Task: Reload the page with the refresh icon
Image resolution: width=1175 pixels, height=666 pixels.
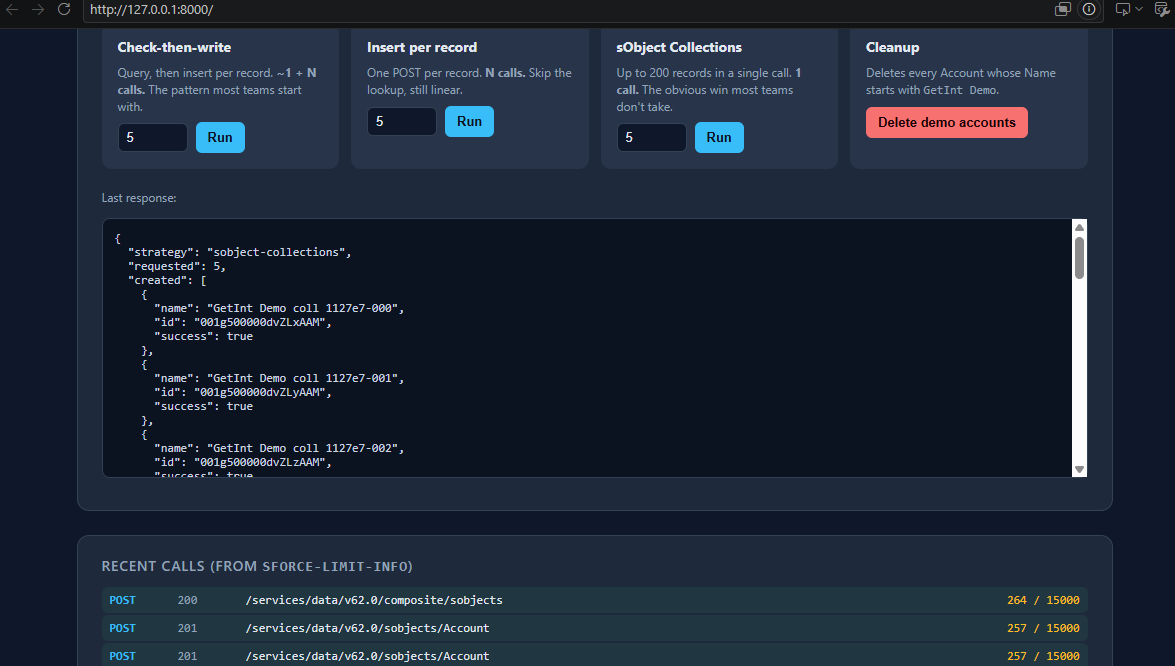Action: tap(64, 10)
